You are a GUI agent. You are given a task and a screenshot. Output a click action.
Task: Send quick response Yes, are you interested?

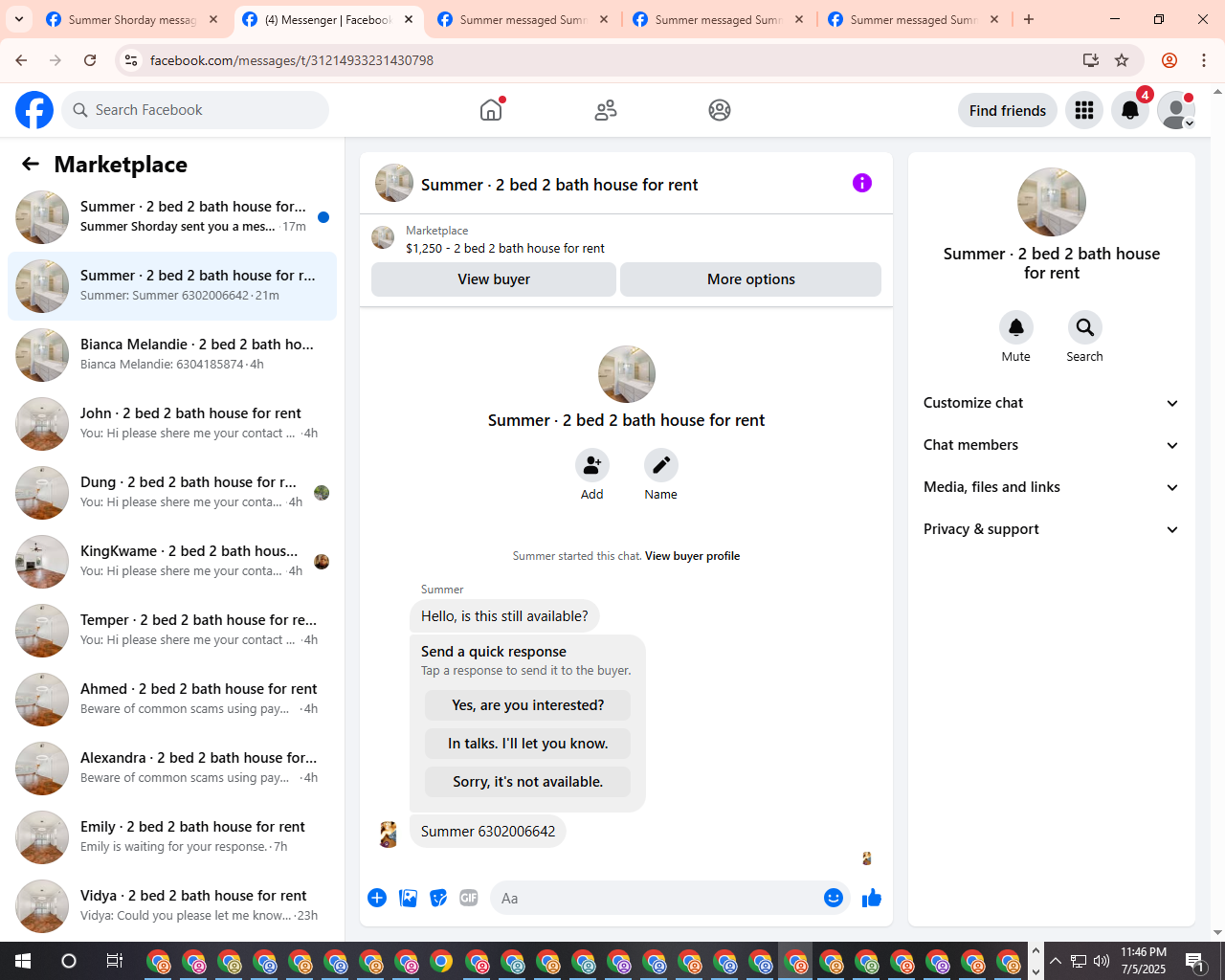[528, 705]
